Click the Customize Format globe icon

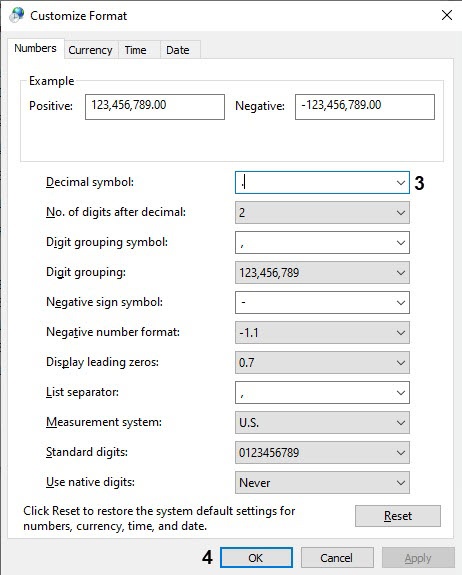tap(16, 15)
